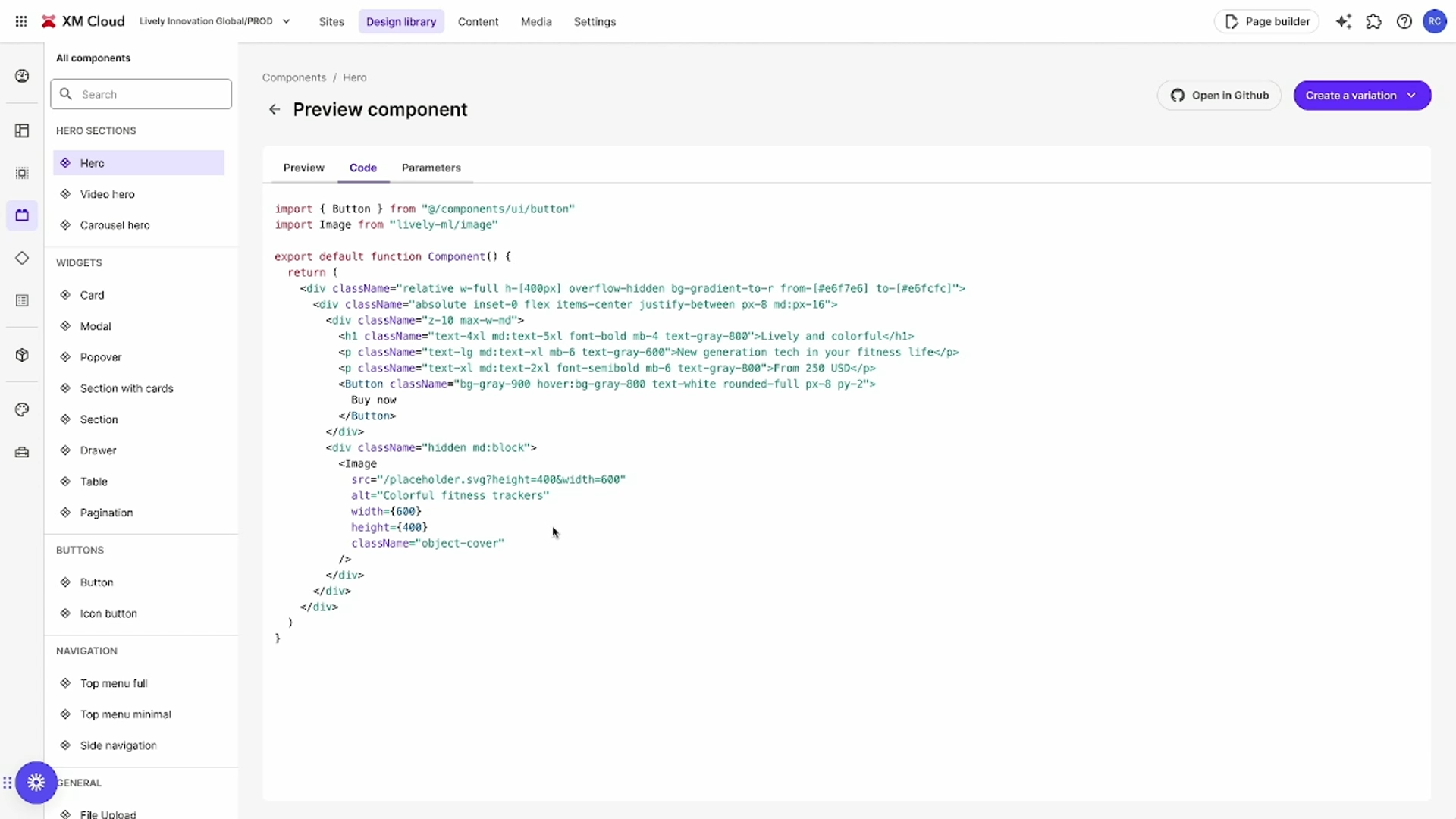Select the Video hero component

tap(108, 194)
